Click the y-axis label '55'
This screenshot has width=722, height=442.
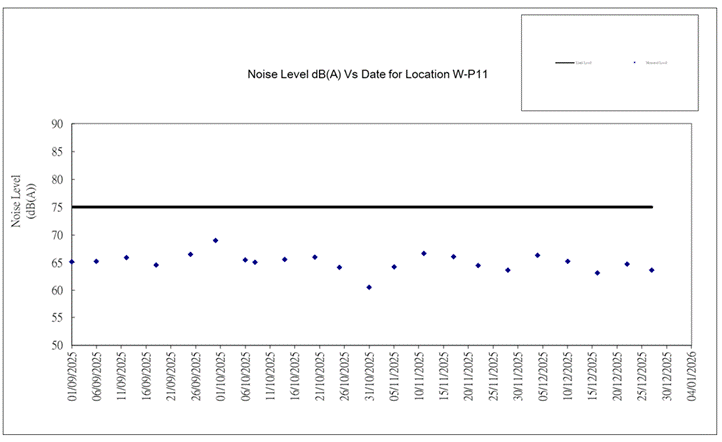pos(57,318)
